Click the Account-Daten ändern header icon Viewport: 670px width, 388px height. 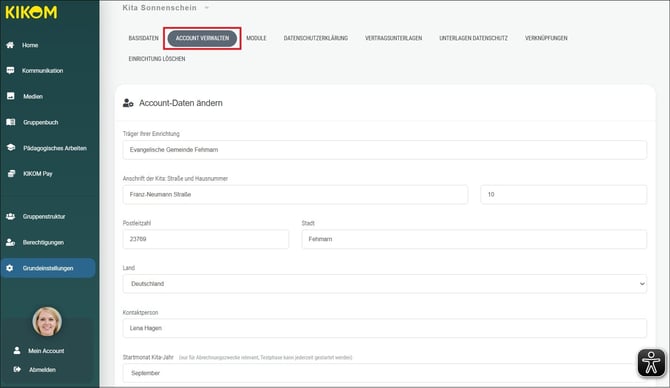pos(128,103)
